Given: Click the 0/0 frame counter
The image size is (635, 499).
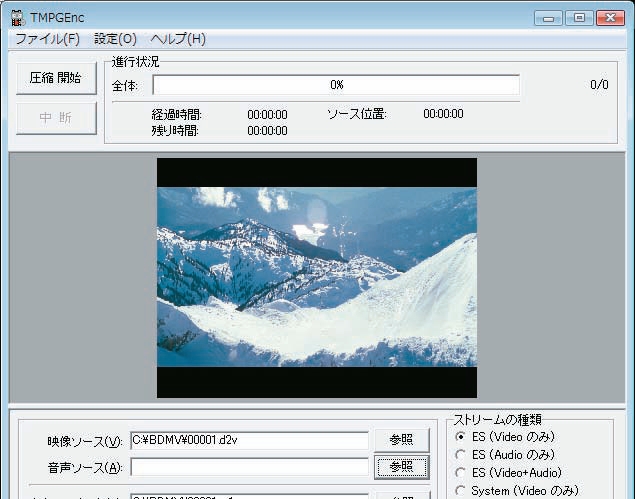Looking at the screenshot, I should [x=599, y=85].
